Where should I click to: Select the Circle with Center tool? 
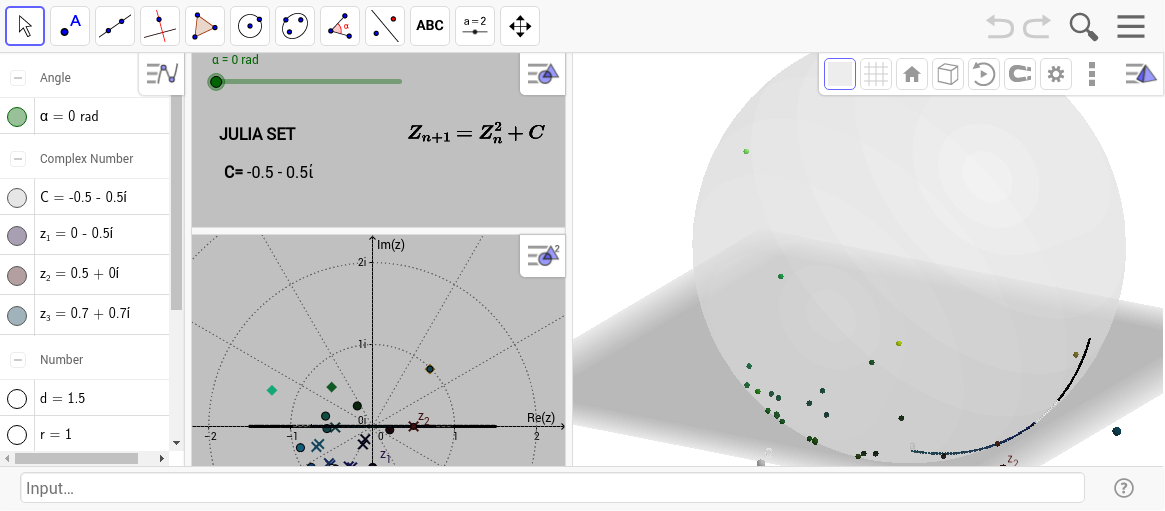click(250, 26)
